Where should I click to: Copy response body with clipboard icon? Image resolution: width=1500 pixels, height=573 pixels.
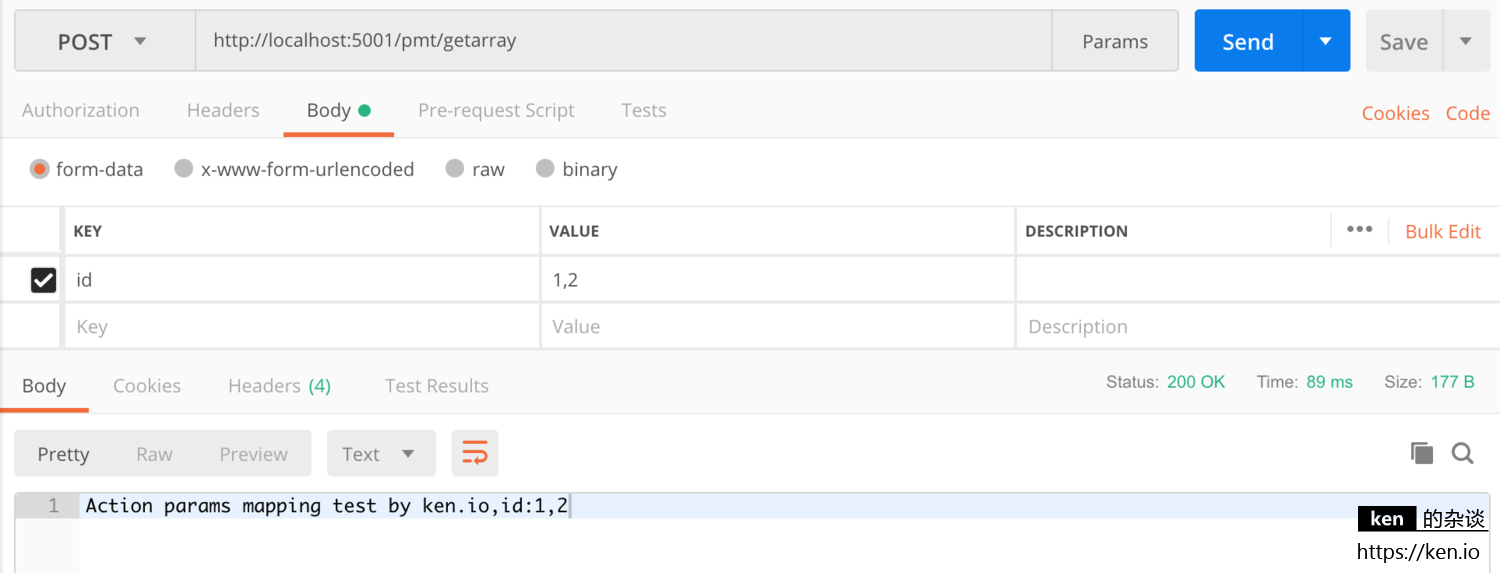(x=1422, y=453)
